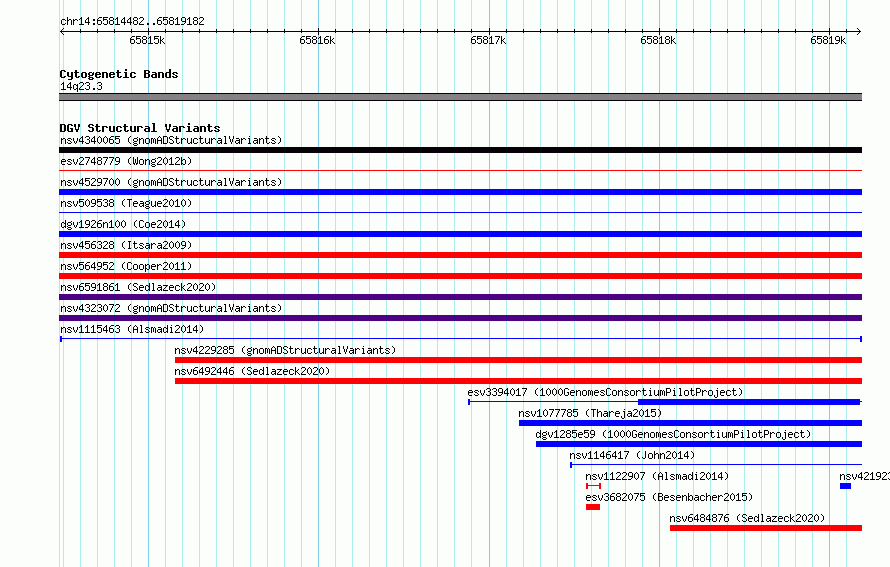The image size is (890, 567).
Task: Open nsv1115463 (Alsmadi2014) variant label
Action: coord(132,329)
